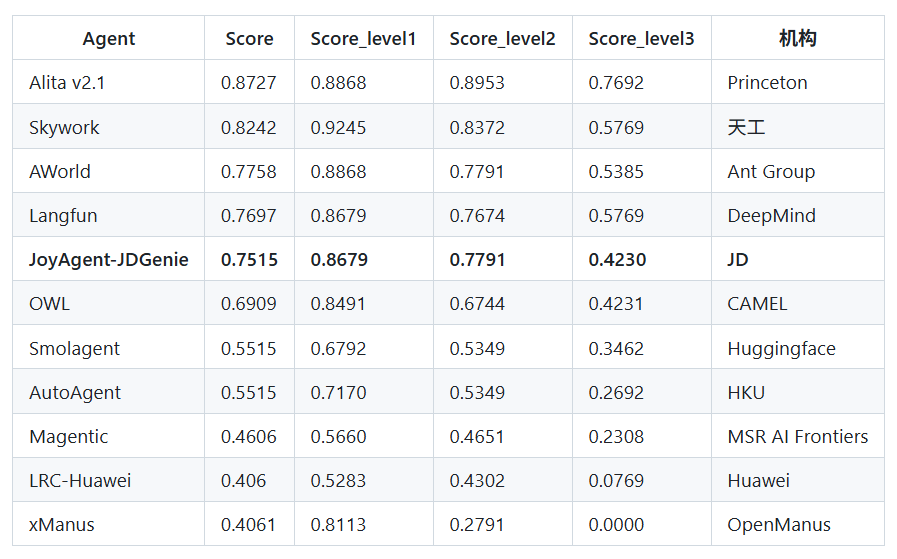Screen dimensions: 897x559
Task: Click the DeepMind institution cell
Action: click(797, 215)
